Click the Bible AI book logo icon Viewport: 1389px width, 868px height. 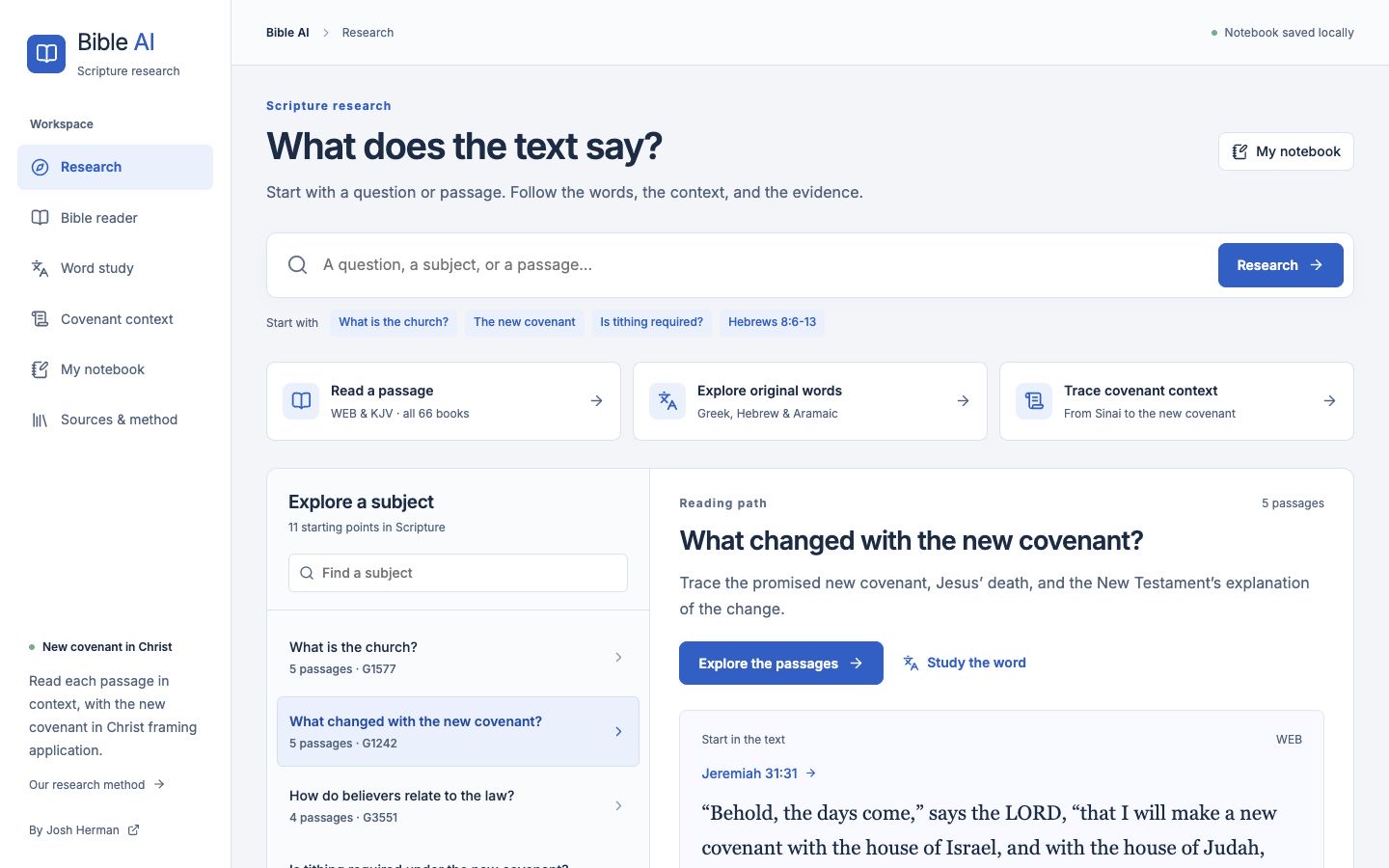(46, 54)
